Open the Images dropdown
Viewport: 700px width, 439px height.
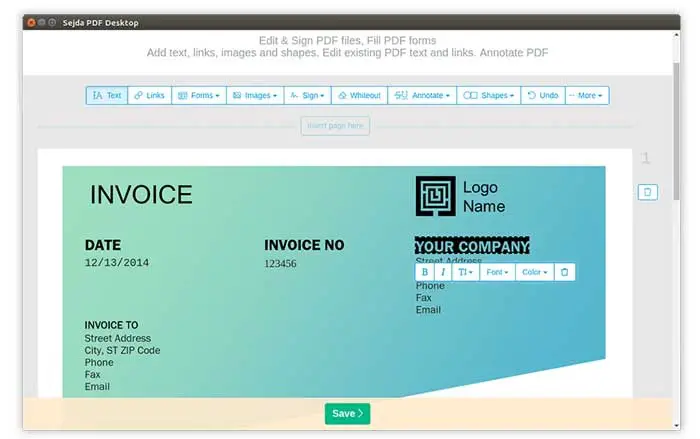(255, 96)
